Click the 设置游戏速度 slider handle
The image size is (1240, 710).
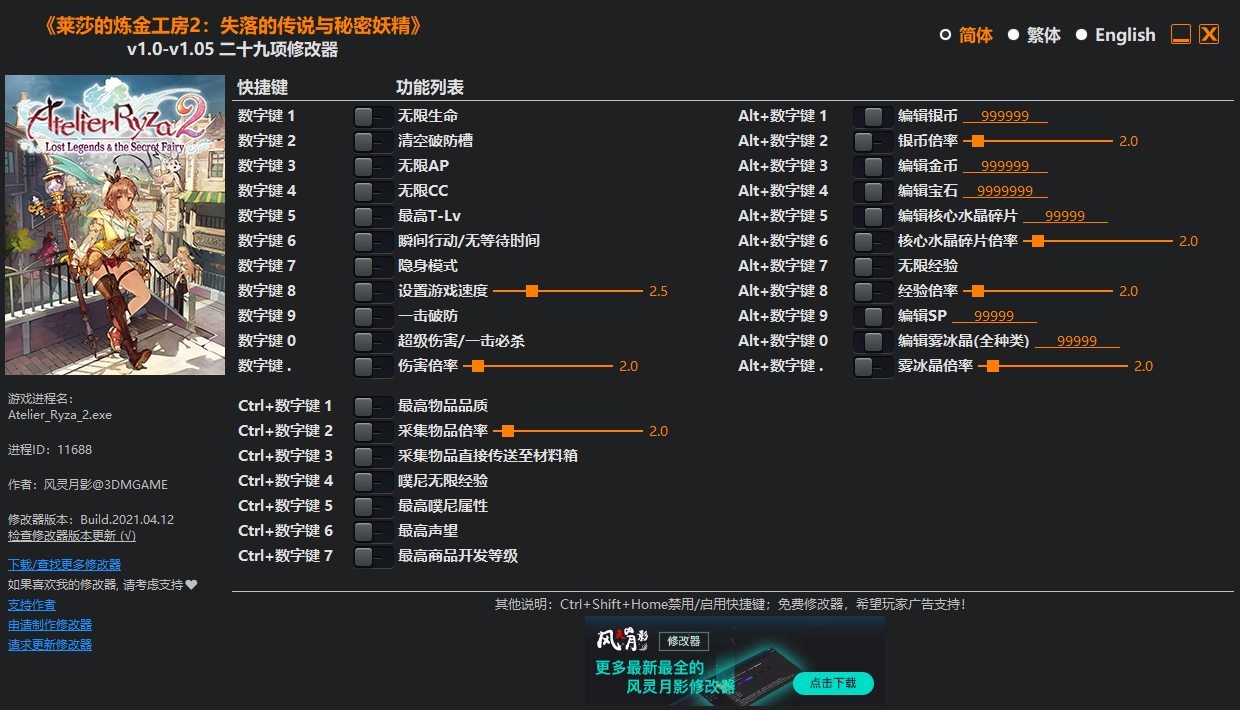pos(533,290)
